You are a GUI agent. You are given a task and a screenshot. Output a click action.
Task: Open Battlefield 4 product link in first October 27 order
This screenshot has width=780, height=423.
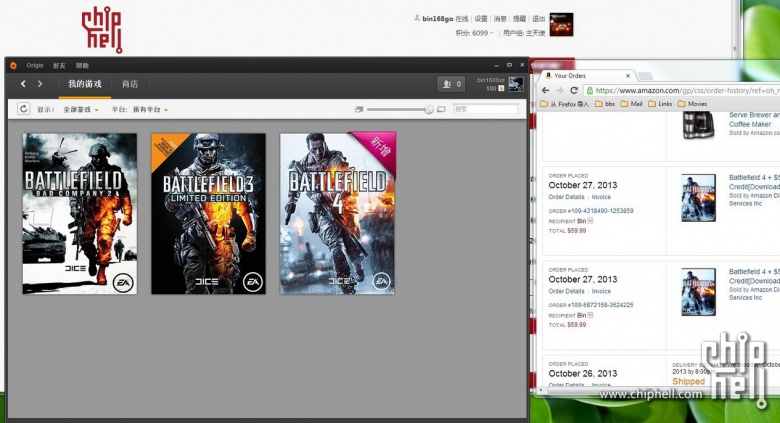754,182
